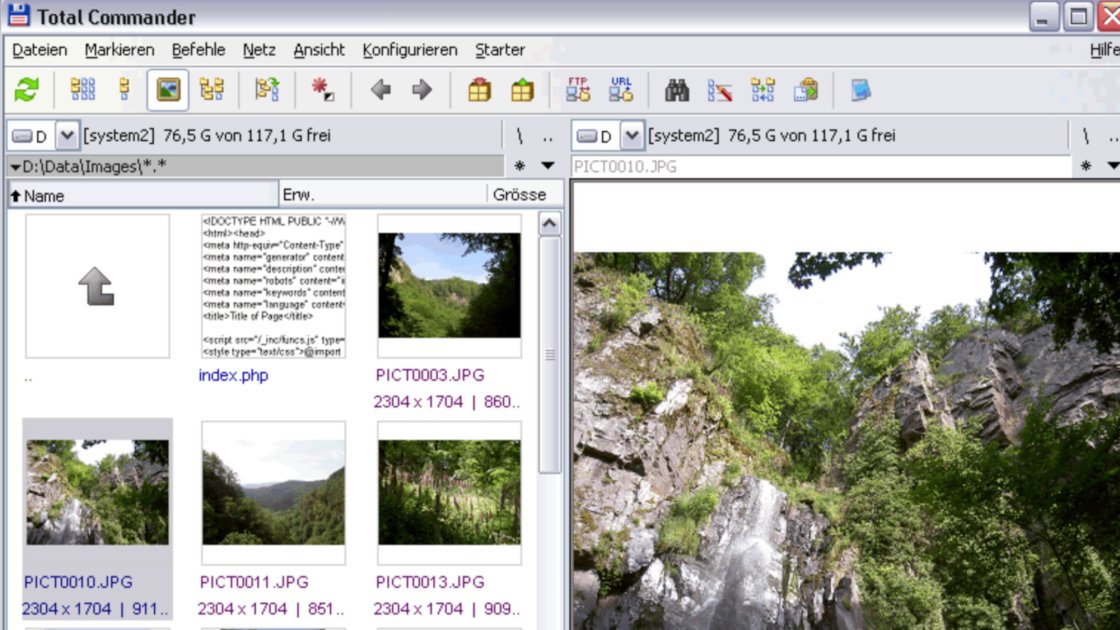
Task: Toggle the thumbnail view mode
Action: [x=166, y=89]
